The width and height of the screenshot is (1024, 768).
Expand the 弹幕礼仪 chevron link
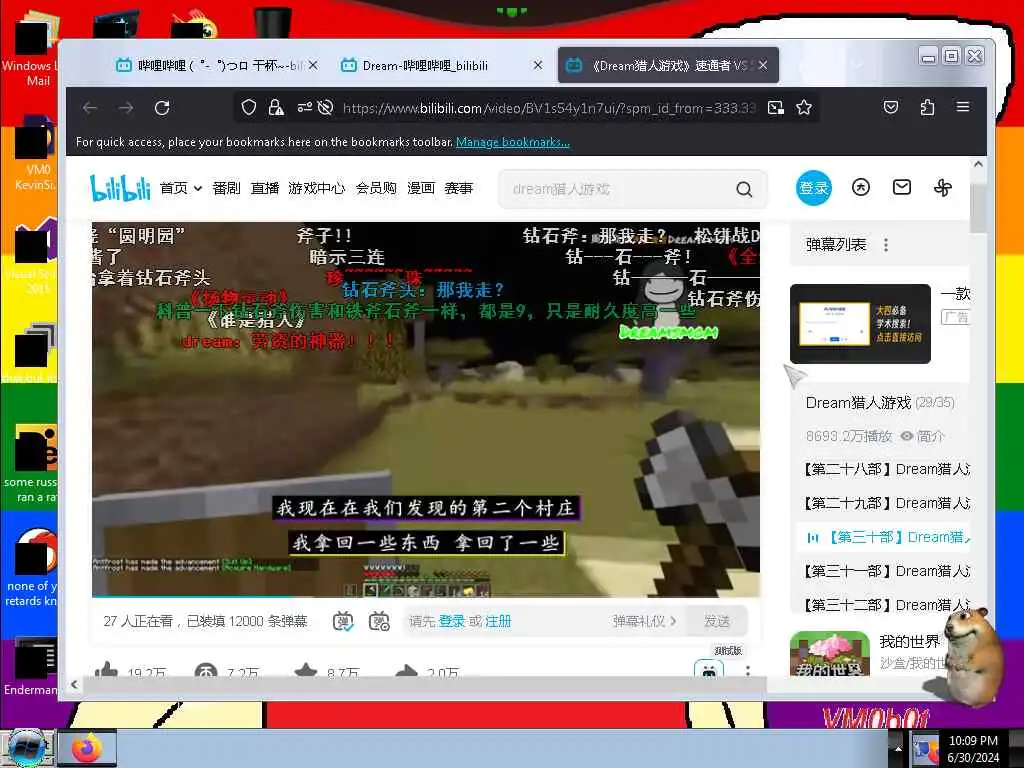644,621
